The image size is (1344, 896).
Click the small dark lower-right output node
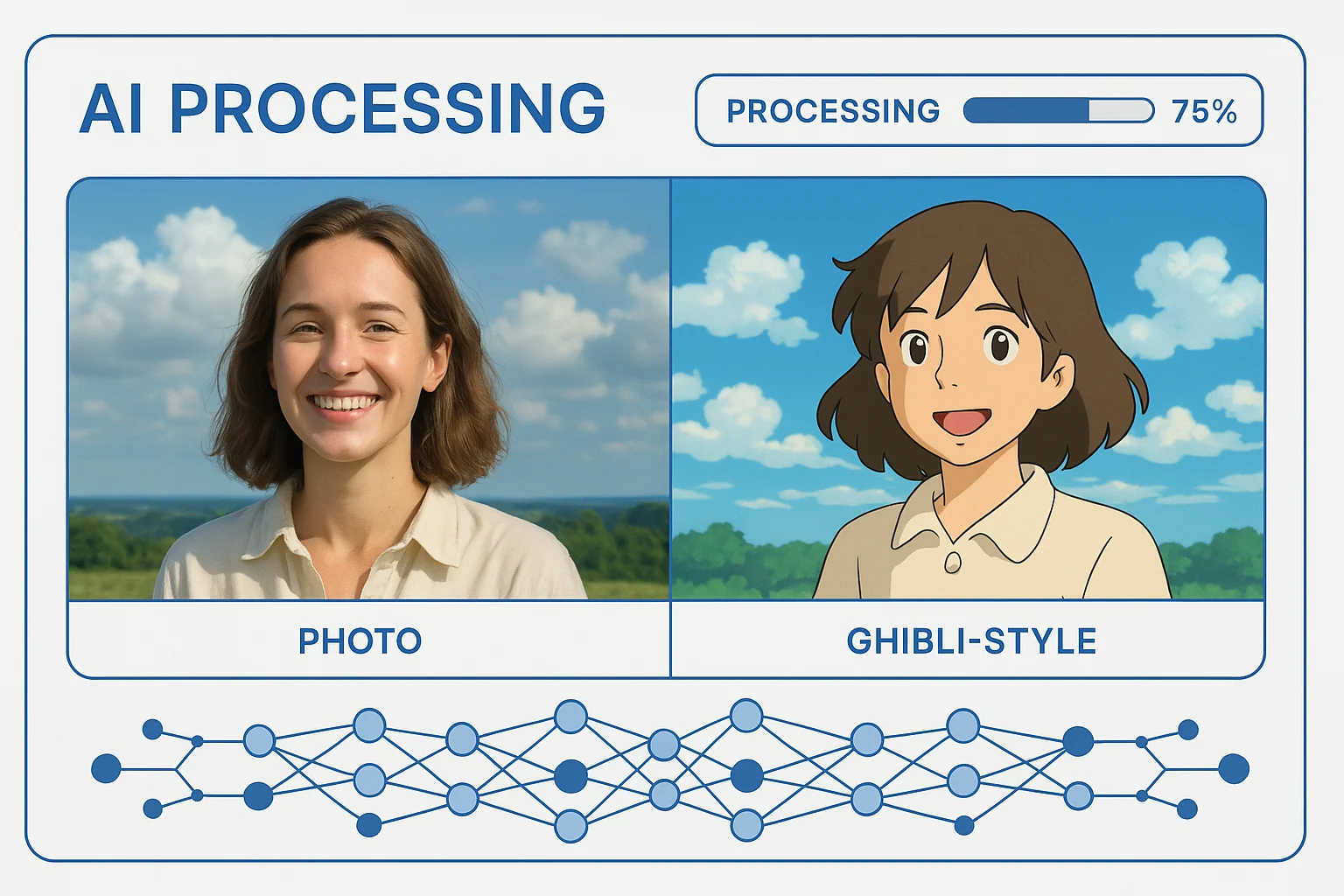[x=1187, y=808]
